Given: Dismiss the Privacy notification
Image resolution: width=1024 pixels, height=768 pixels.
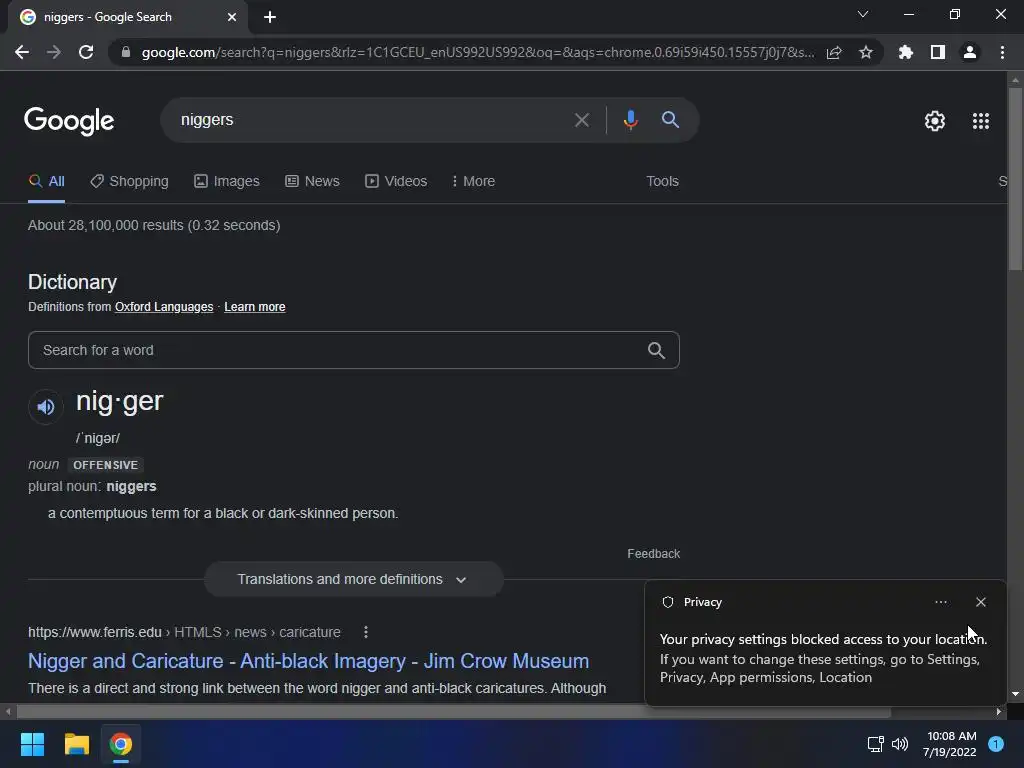Looking at the screenshot, I should tap(980, 602).
